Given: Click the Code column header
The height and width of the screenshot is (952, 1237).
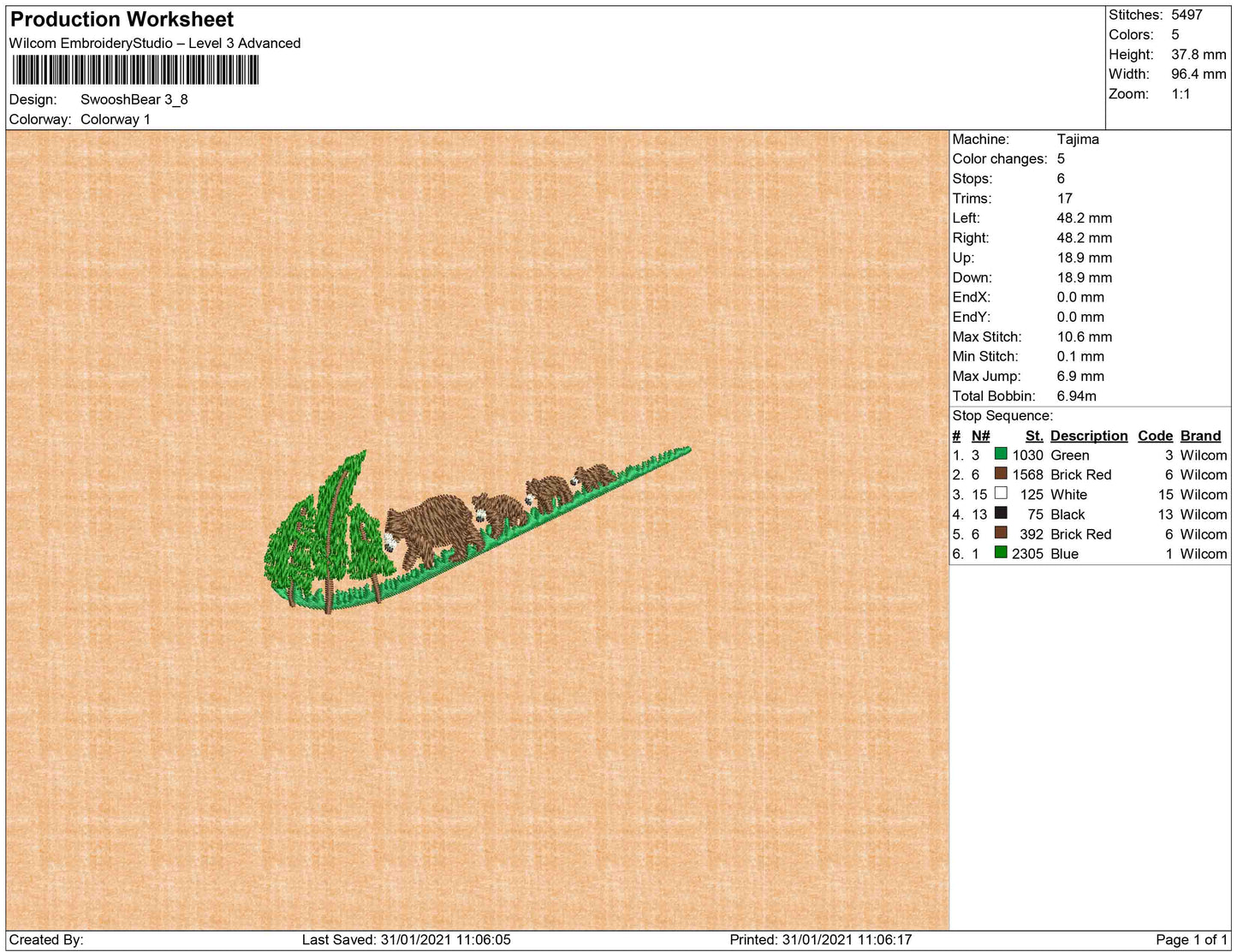Looking at the screenshot, I should coord(1155,436).
